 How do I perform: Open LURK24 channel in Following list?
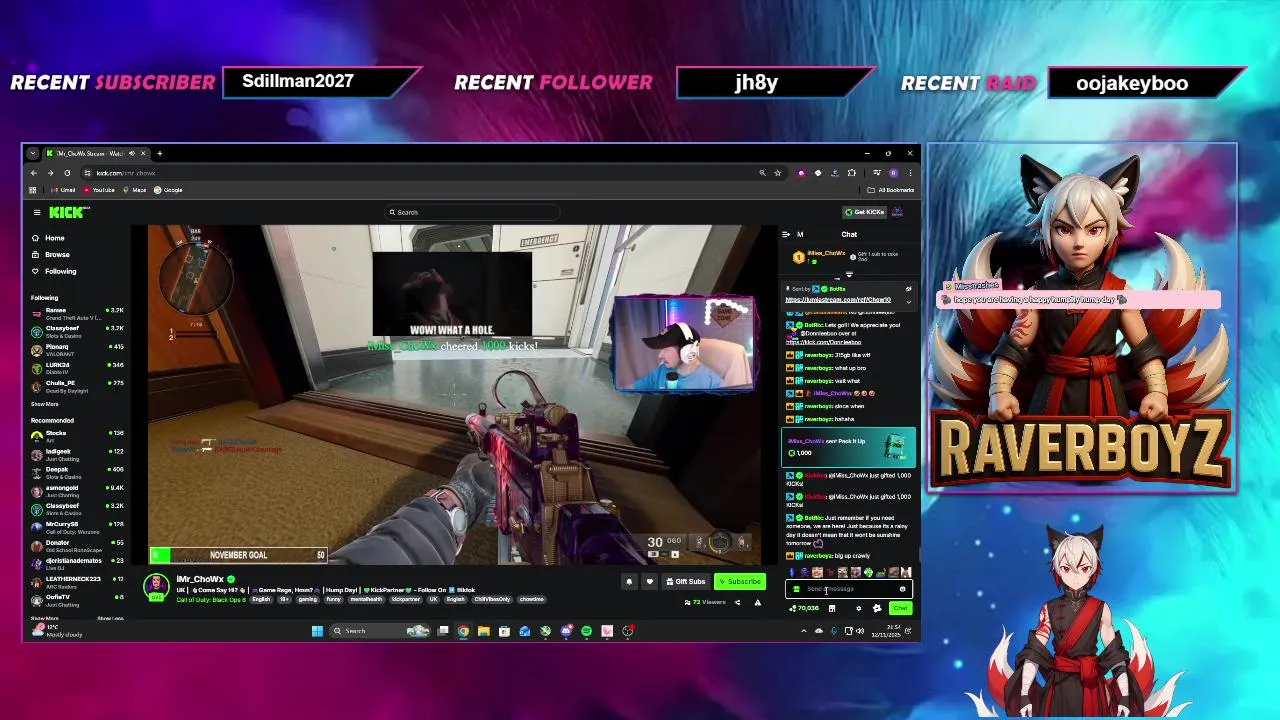(75, 367)
